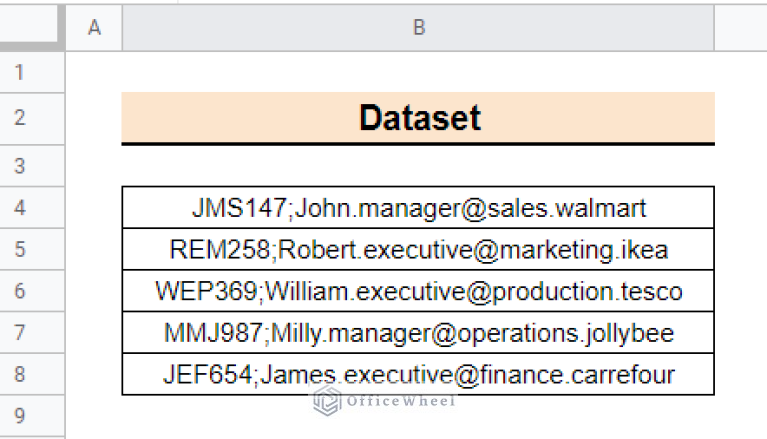Select the Dataset title cell
The height and width of the screenshot is (439, 767).
[x=418, y=118]
